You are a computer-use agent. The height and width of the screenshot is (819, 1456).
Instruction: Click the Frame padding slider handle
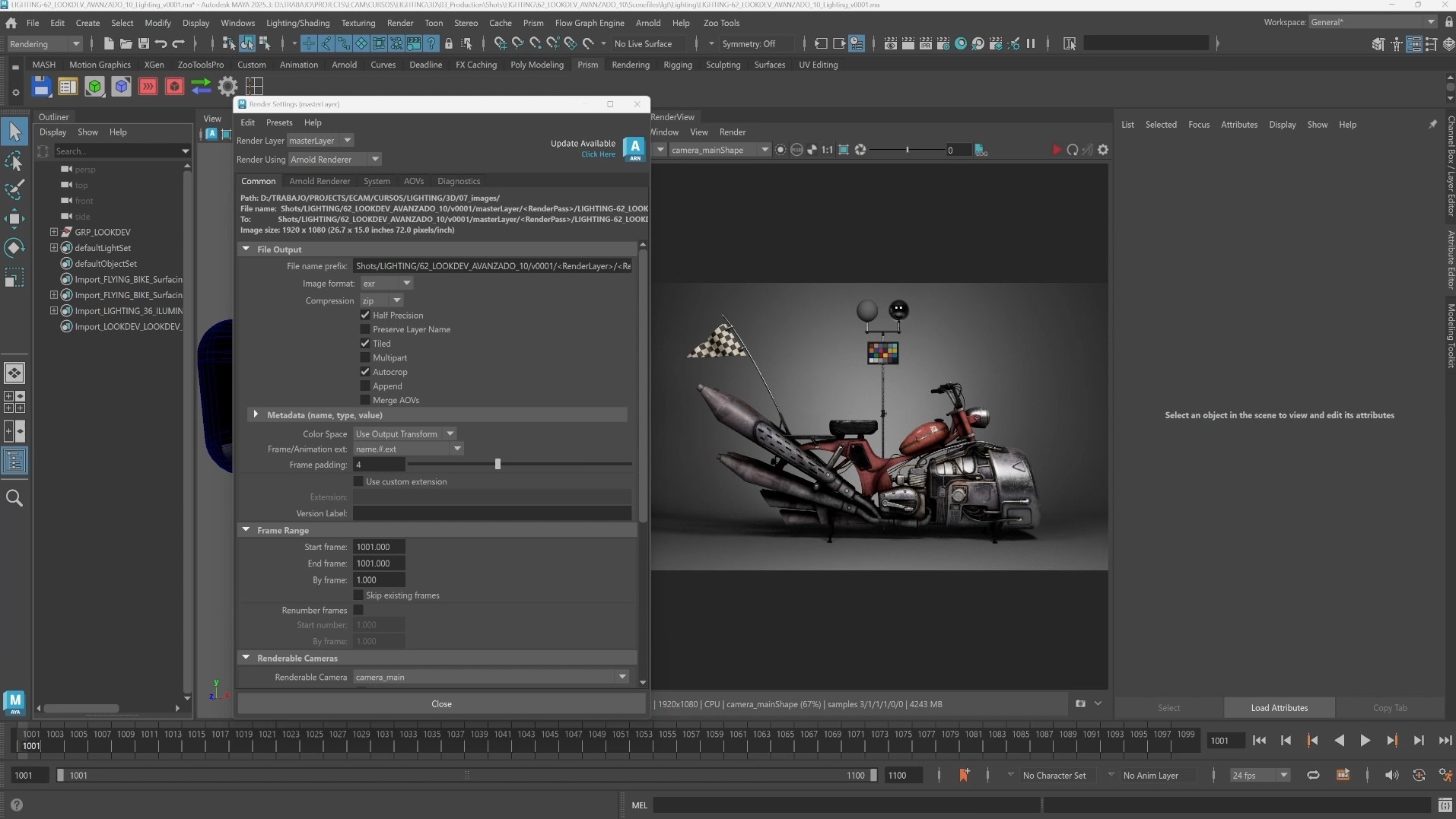[x=498, y=465]
